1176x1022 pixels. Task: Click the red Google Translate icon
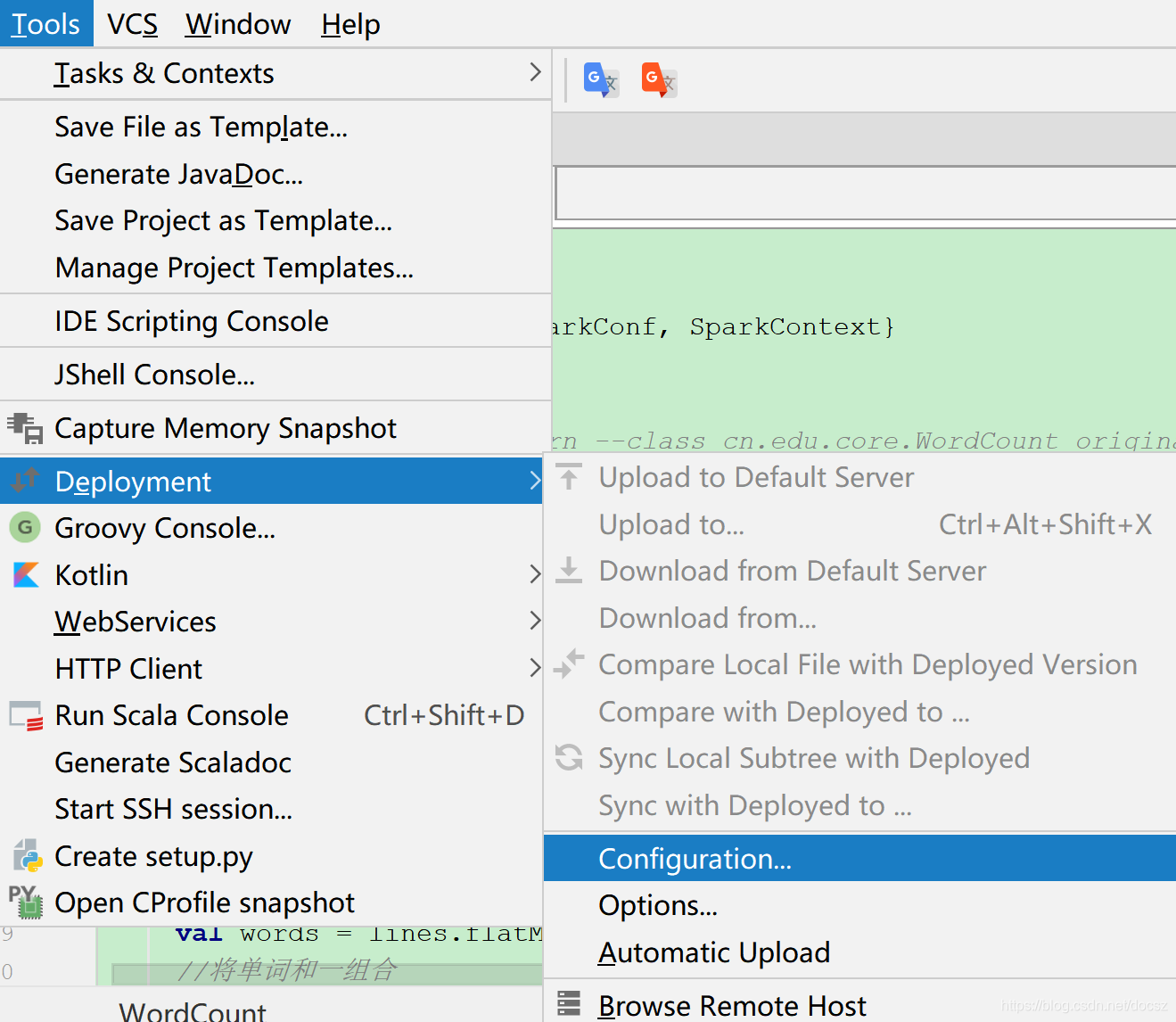tap(660, 80)
